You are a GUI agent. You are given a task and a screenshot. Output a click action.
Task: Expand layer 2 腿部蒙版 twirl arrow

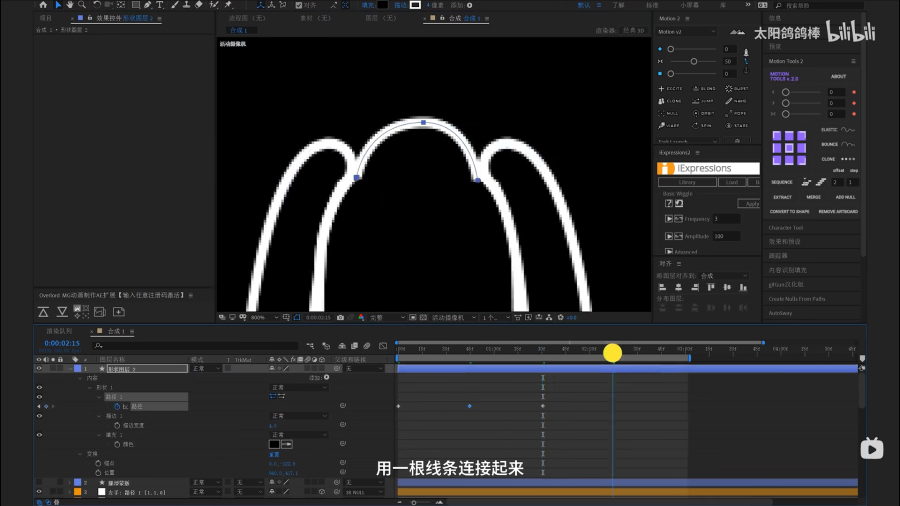pyautogui.click(x=70, y=482)
